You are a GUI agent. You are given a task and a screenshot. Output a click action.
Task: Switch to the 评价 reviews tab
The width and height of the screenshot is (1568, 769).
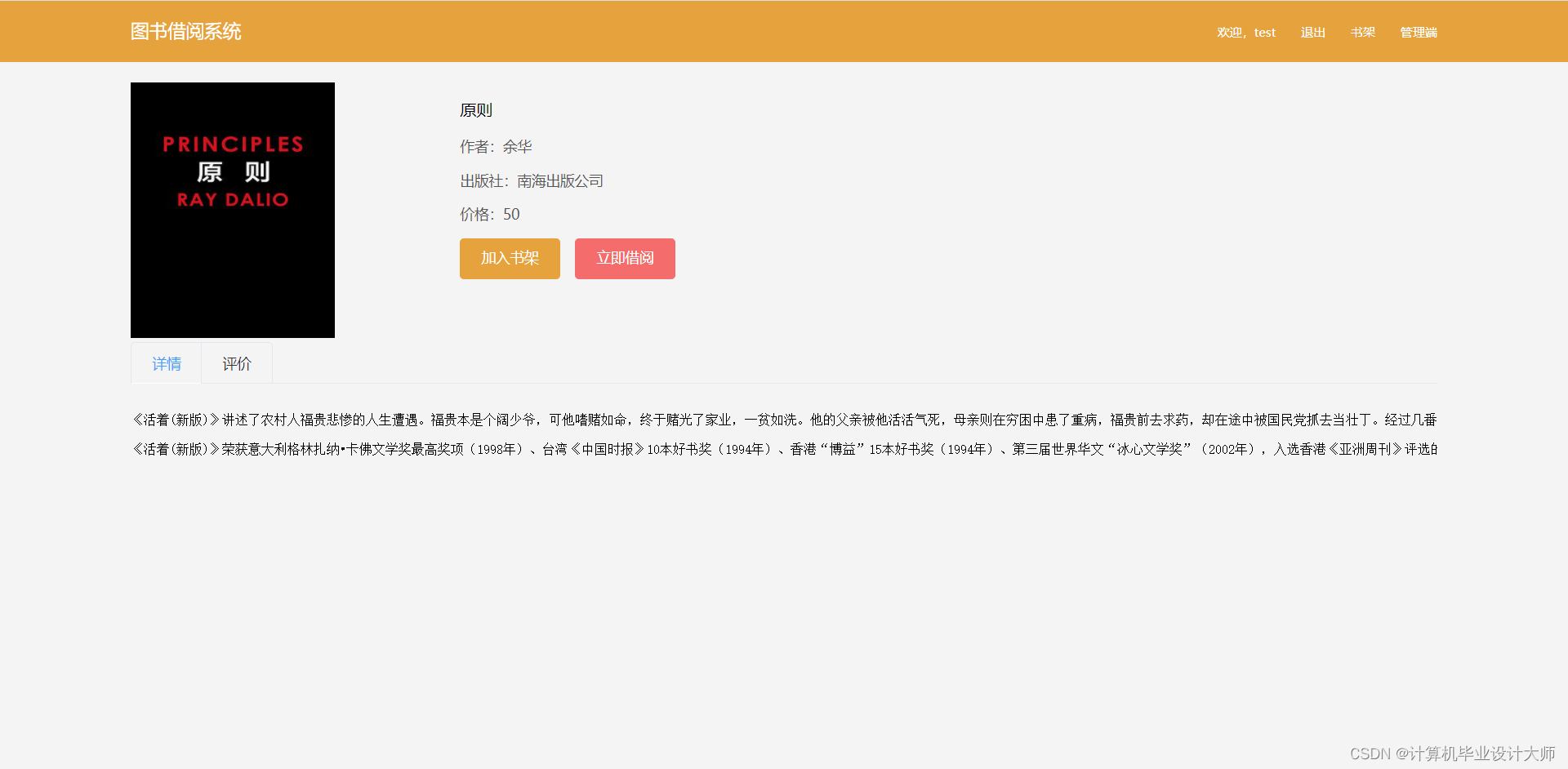(x=236, y=363)
